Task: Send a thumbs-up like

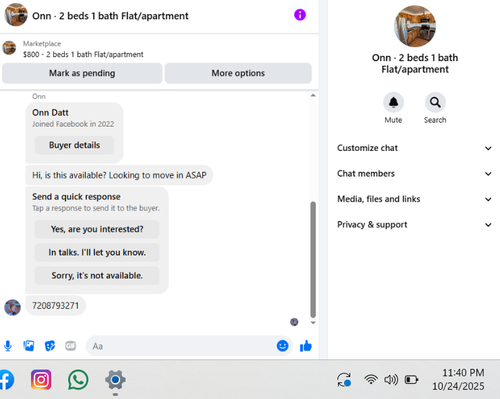Action: pyautogui.click(x=306, y=346)
